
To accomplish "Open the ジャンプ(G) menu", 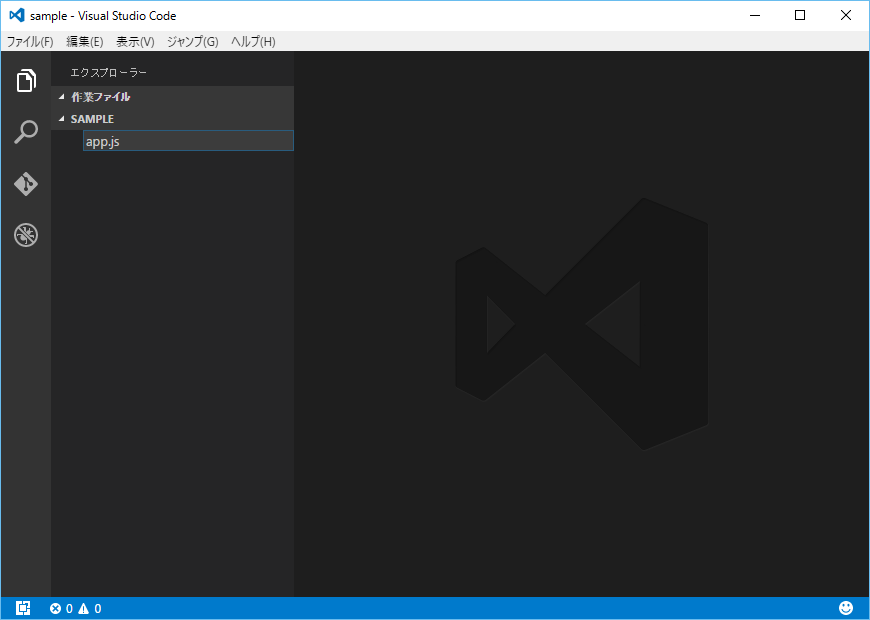I will pyautogui.click(x=192, y=42).
